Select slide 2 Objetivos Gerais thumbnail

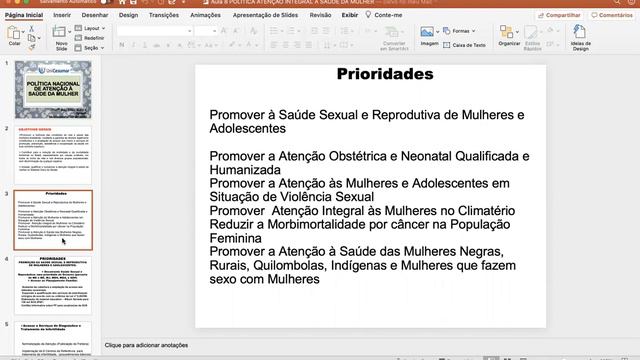click(53, 155)
